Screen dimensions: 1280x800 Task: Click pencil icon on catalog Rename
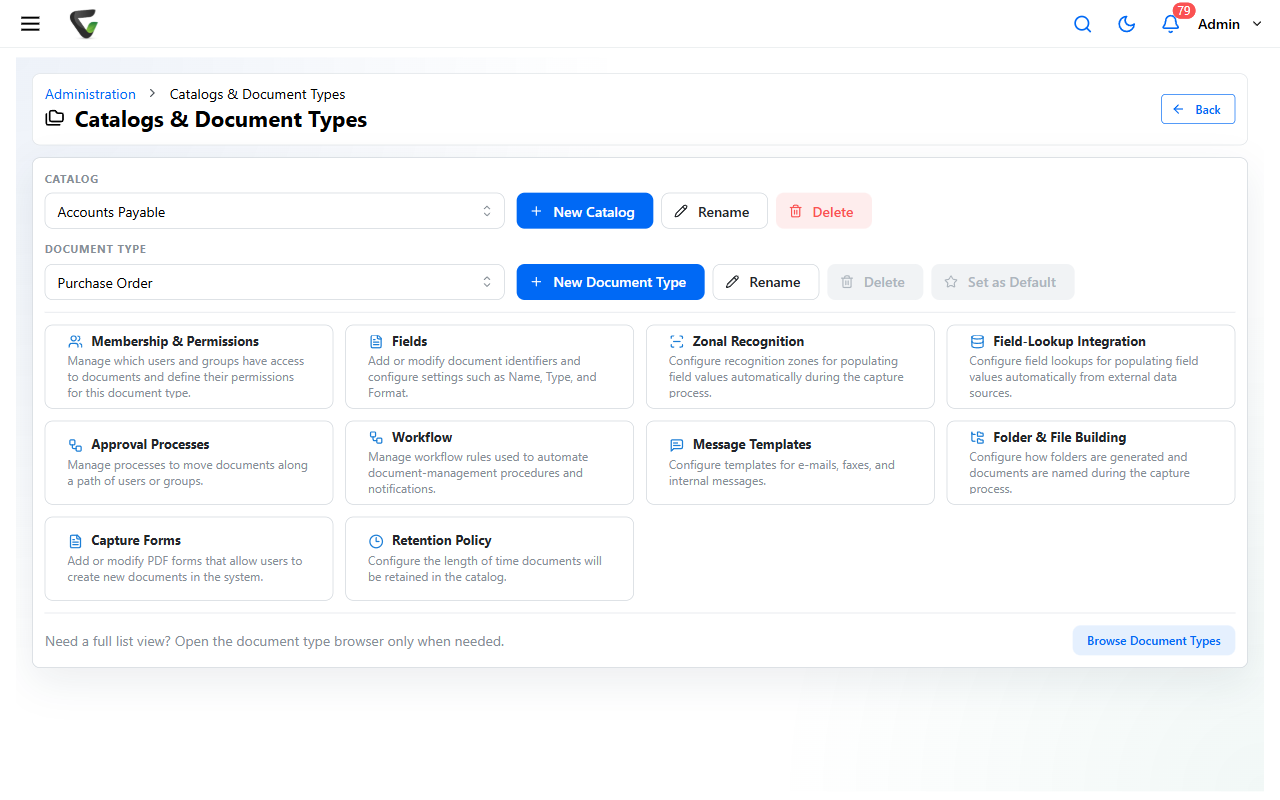[x=681, y=212]
